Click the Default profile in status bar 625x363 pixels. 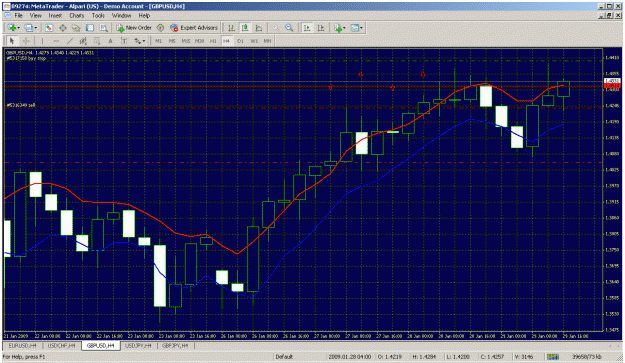[x=284, y=357]
